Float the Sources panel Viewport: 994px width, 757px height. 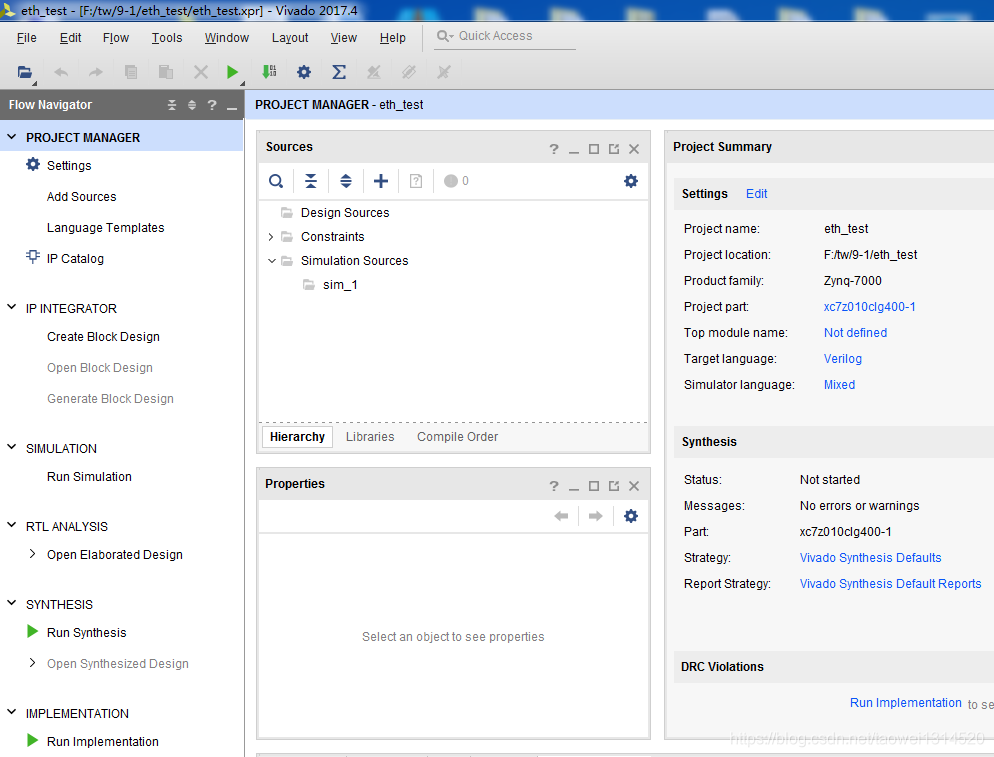[614, 149]
